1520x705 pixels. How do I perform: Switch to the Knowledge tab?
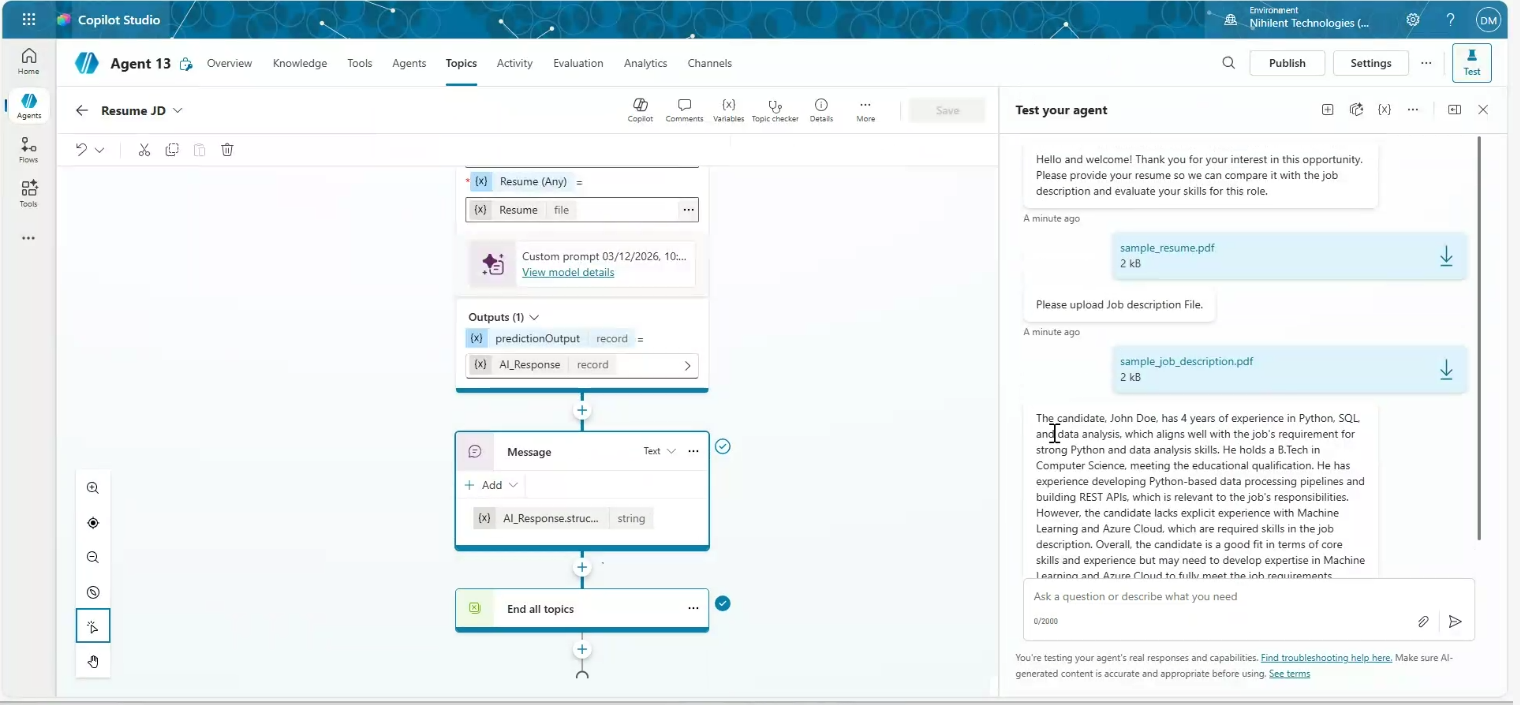point(299,63)
